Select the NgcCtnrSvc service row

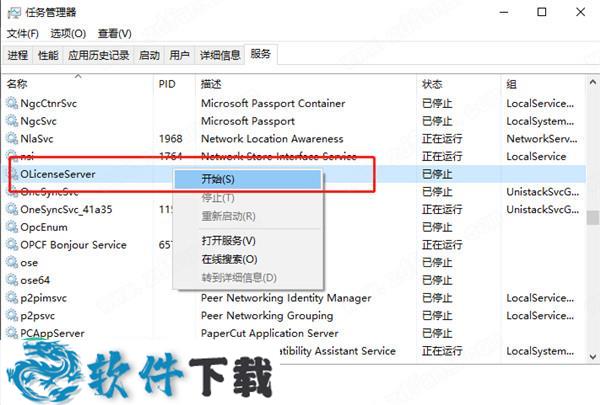pyautogui.click(x=295, y=103)
